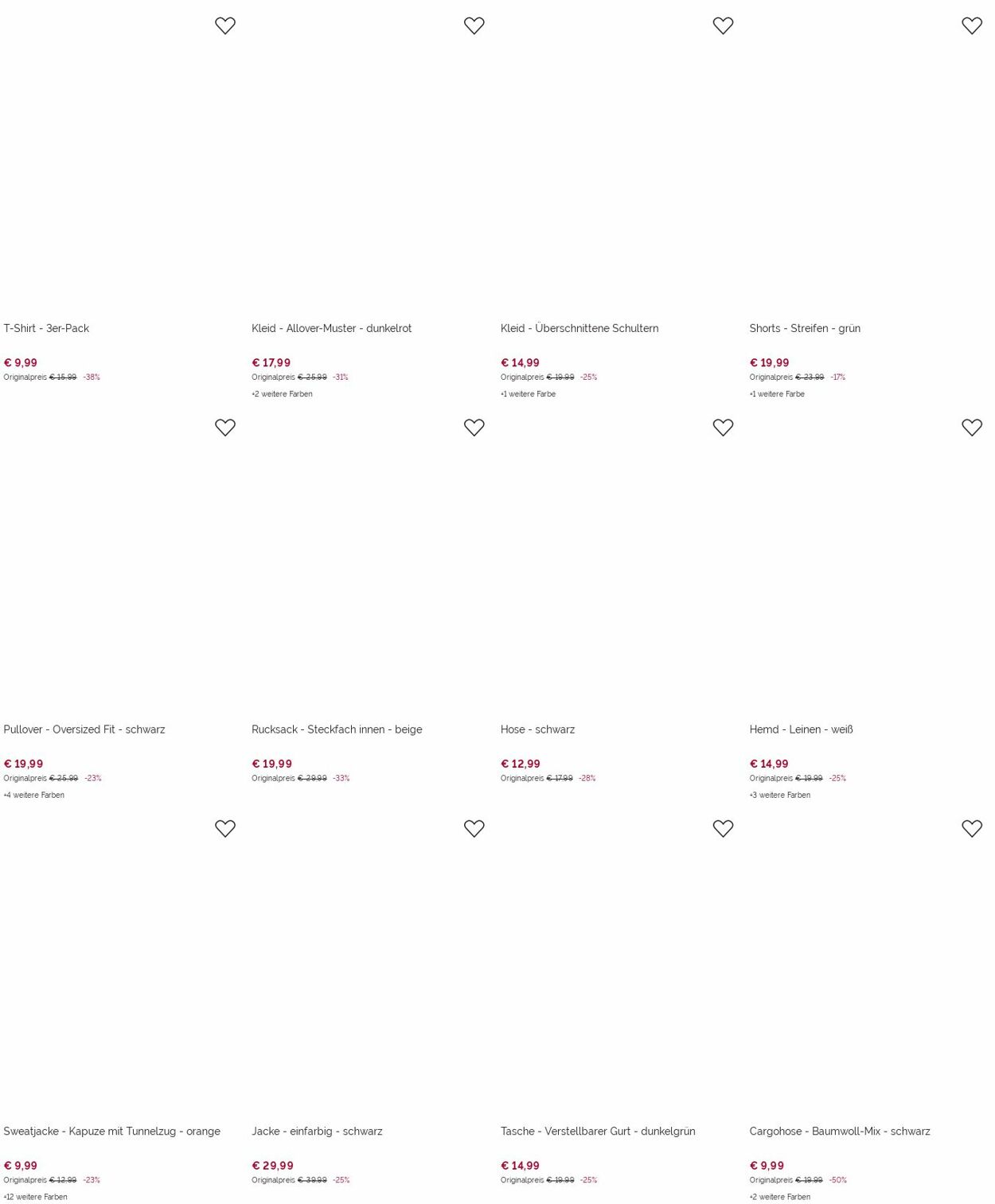Open Rucksack Steckfach innen beige product page
Screen dimensions: 995x1204
coord(337,729)
